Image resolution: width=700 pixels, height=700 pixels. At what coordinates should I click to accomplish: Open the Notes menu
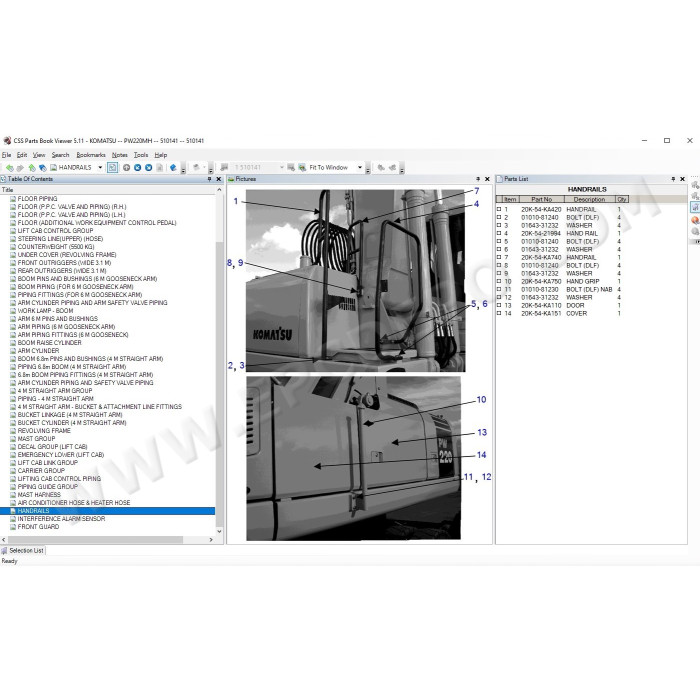point(120,155)
